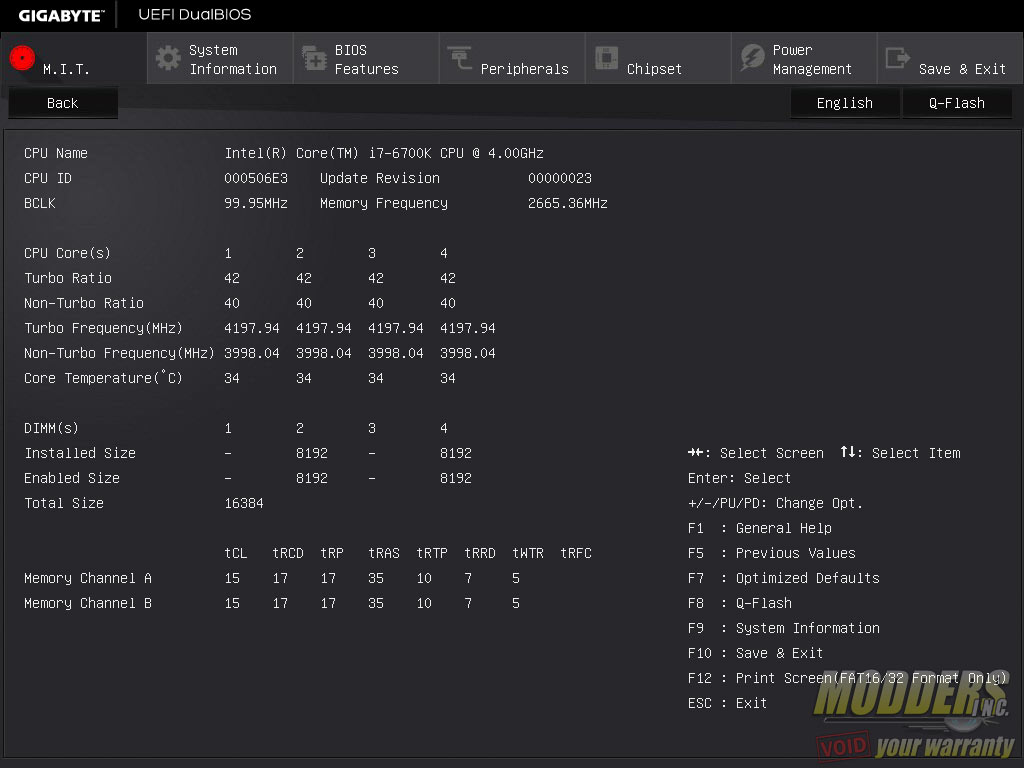Click the Change Opt. key hint

pyautogui.click(x=775, y=504)
